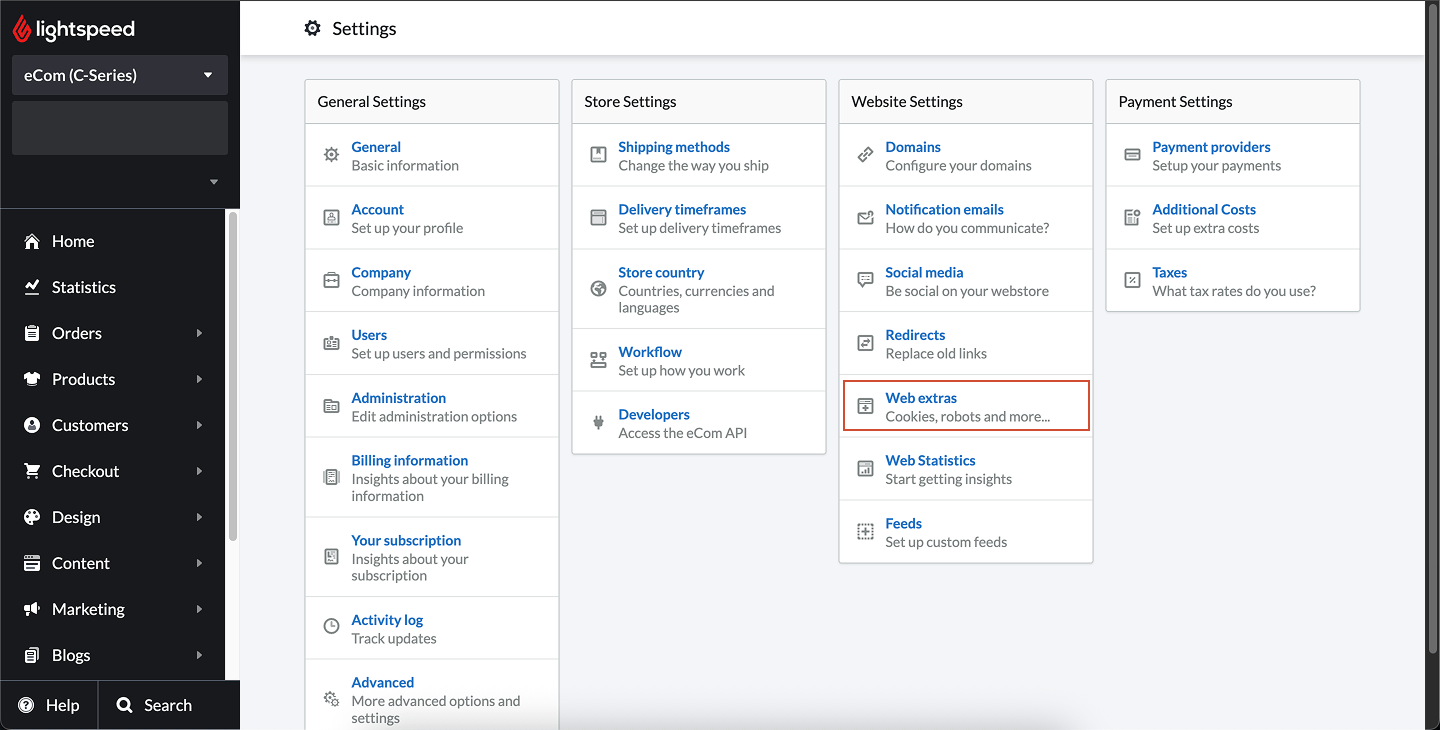Go to Home in the sidebar
Screen dimensions: 1440x730
point(113,241)
